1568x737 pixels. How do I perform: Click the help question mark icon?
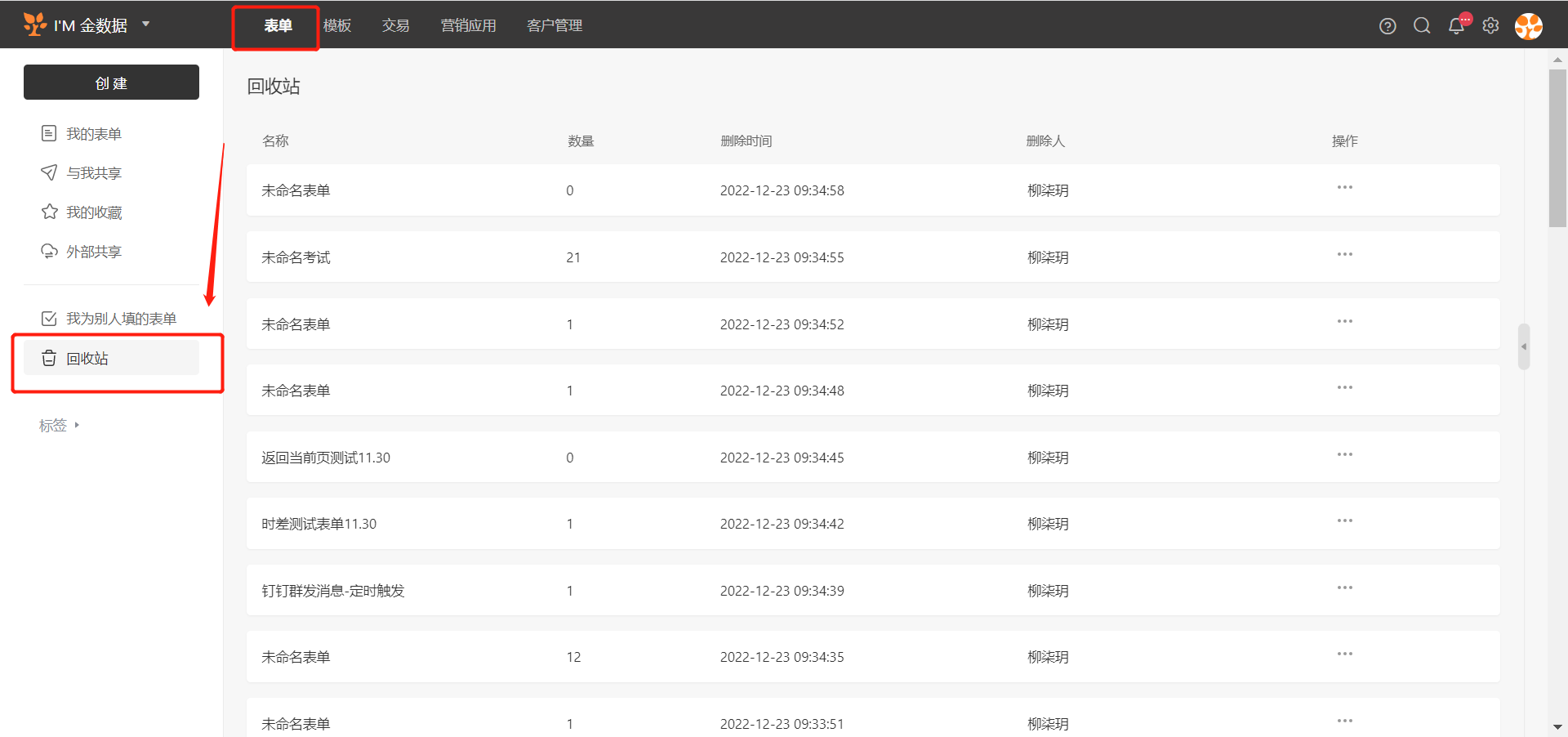[1387, 26]
